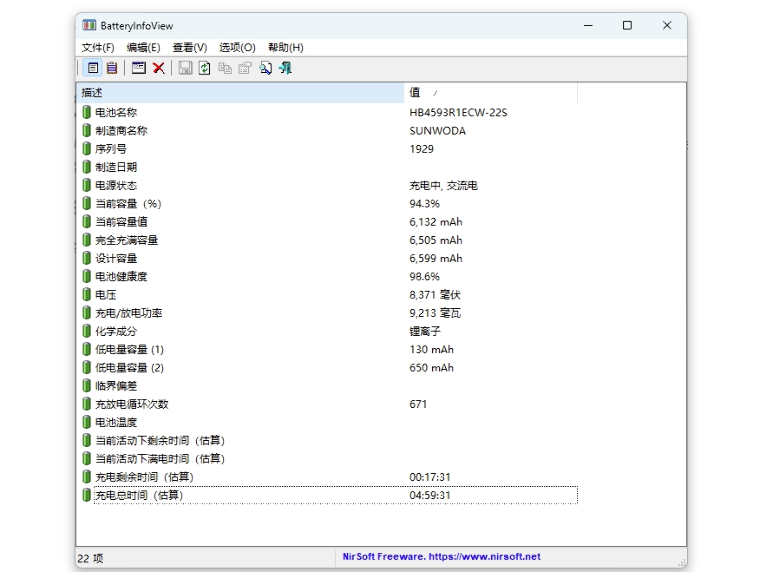This screenshot has height=572, width=760.
Task: Click the window resize grip corner
Action: pos(682,562)
